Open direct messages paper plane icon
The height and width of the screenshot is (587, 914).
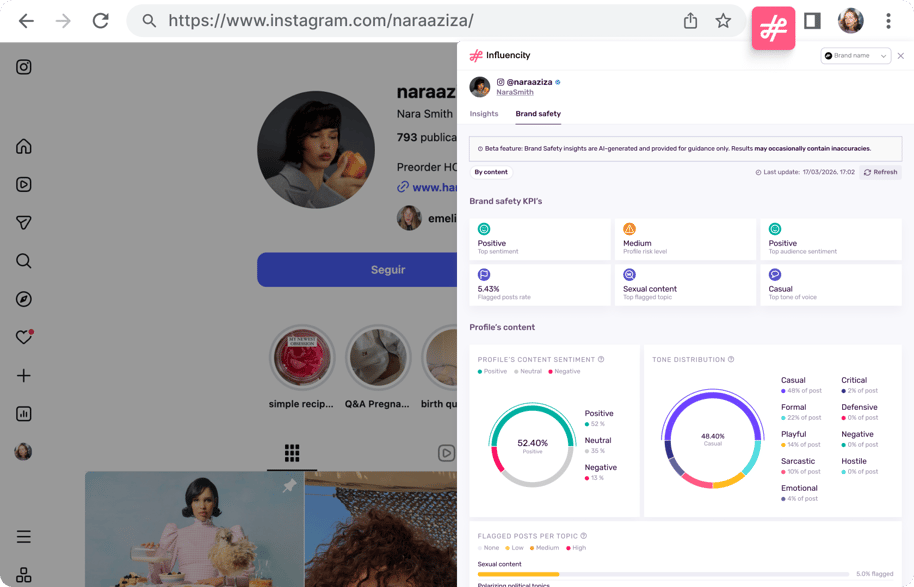[x=23, y=223]
